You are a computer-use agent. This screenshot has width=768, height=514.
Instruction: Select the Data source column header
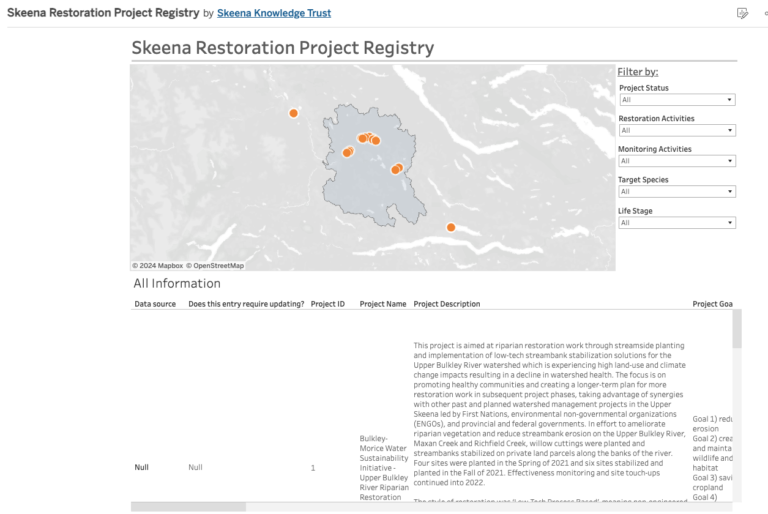[x=155, y=304]
